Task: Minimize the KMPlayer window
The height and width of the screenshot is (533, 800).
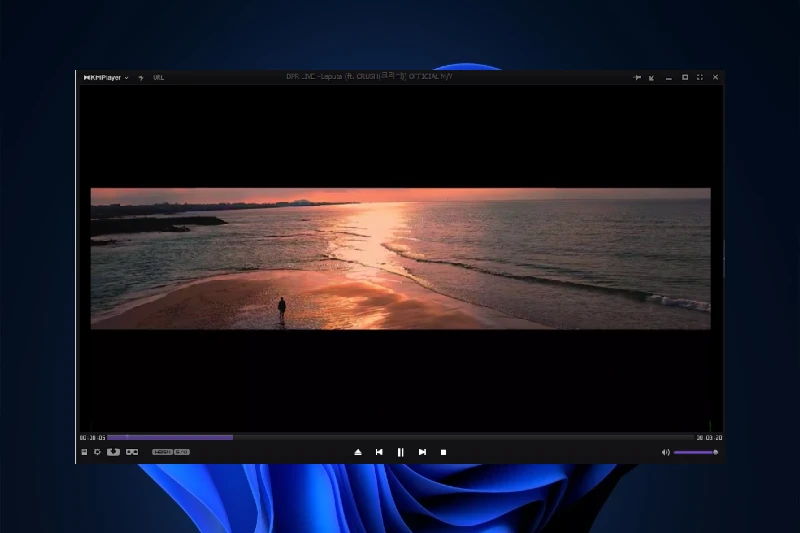Action: (x=668, y=79)
